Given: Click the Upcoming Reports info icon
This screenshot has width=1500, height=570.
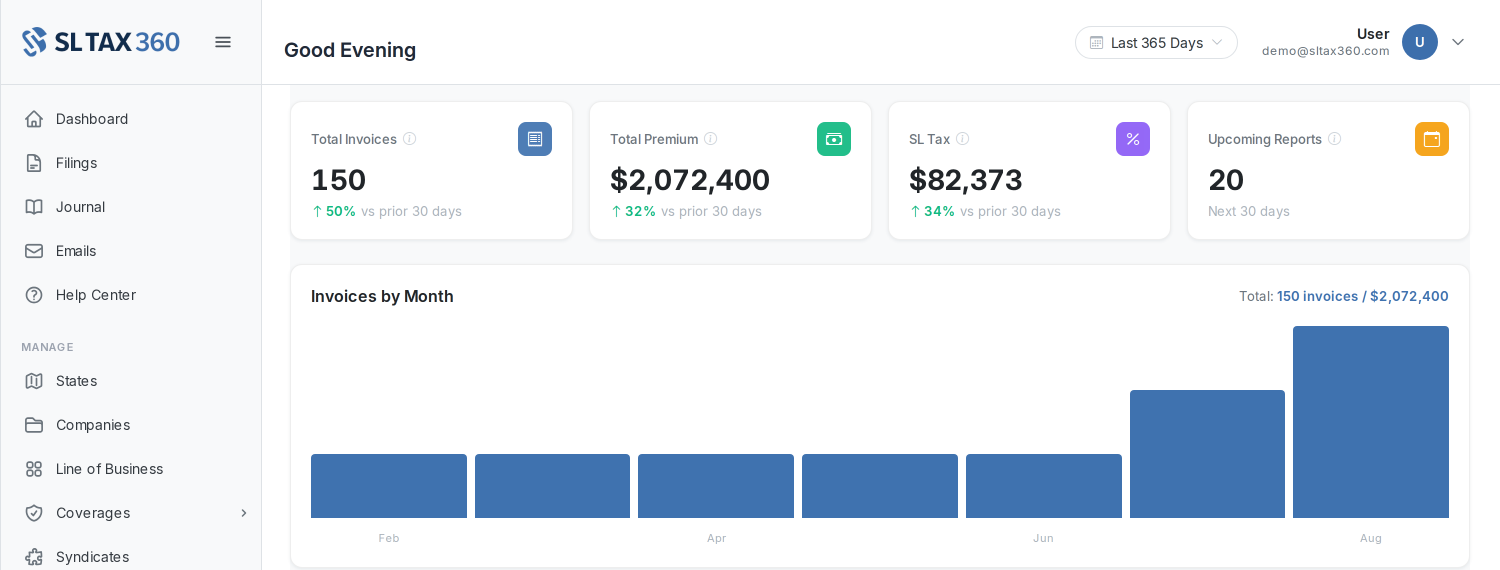Looking at the screenshot, I should click(1334, 139).
